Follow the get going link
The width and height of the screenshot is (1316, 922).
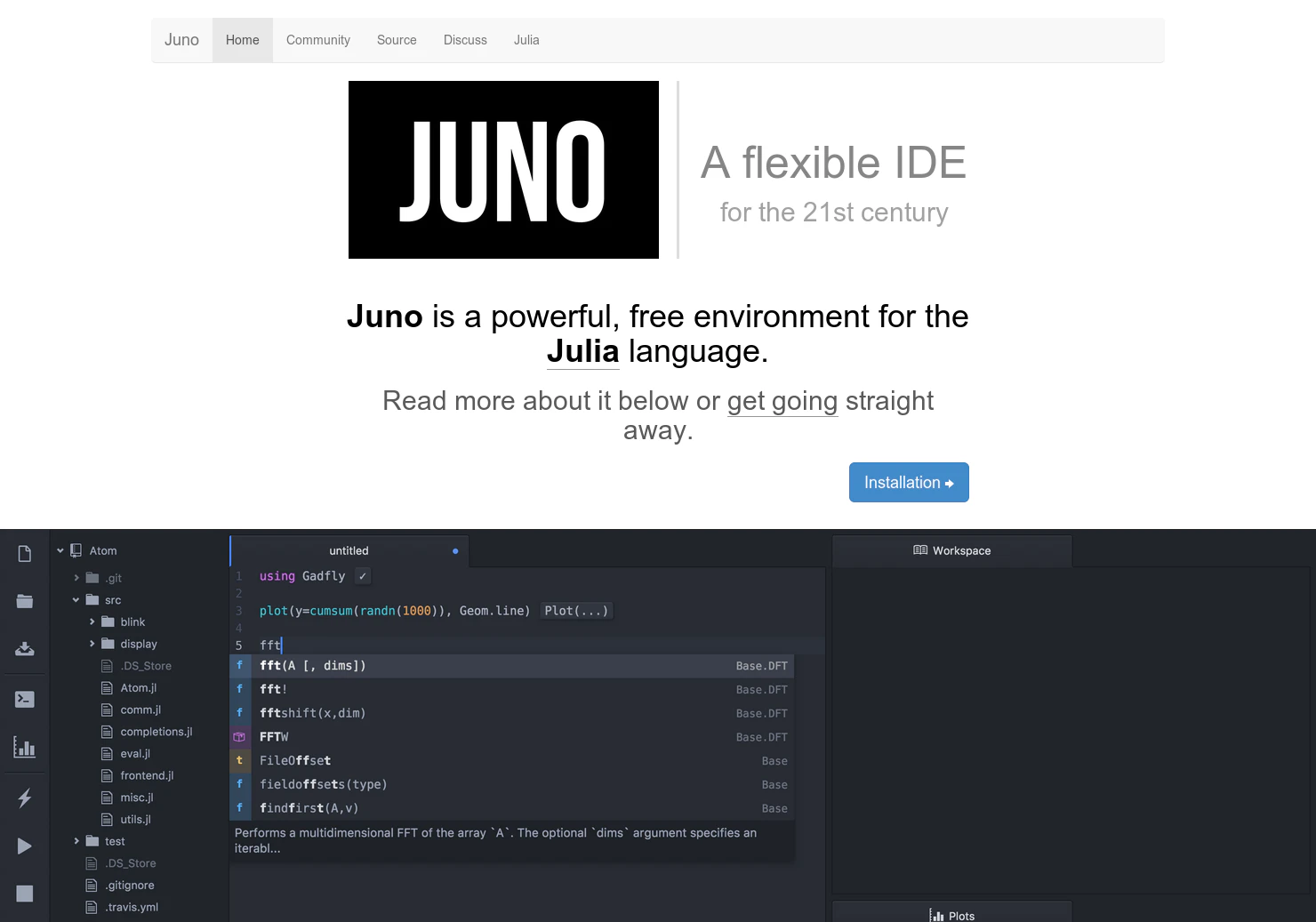[782, 402]
